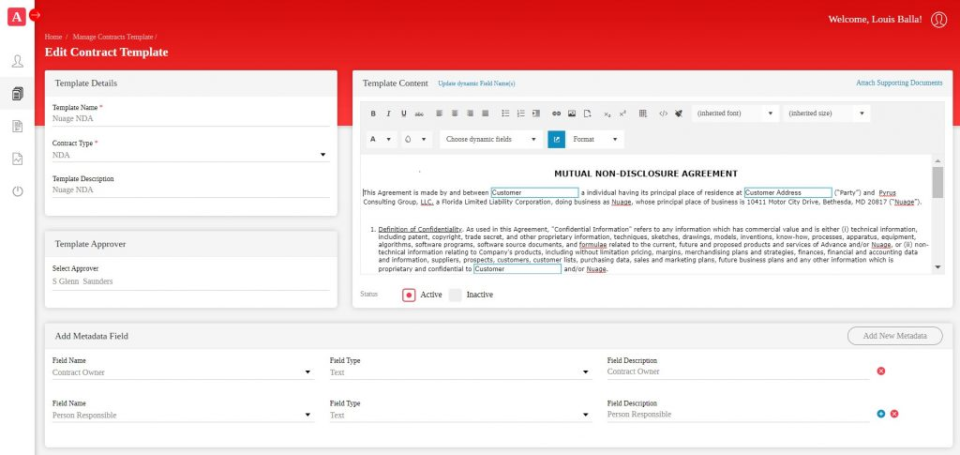
Task: Click Attach Supporting Documents link
Action: [899, 83]
